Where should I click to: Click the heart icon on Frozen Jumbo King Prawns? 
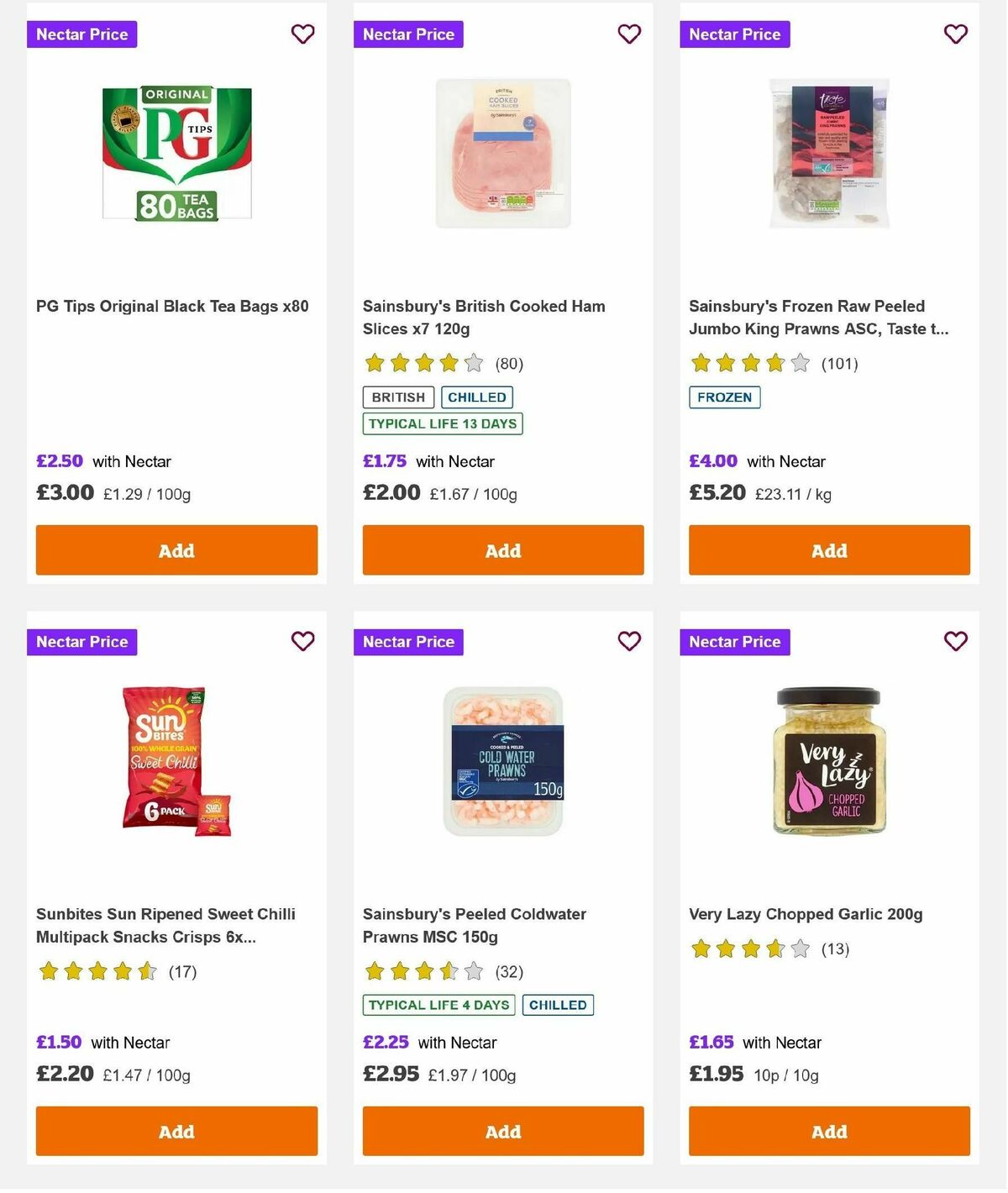pos(955,34)
